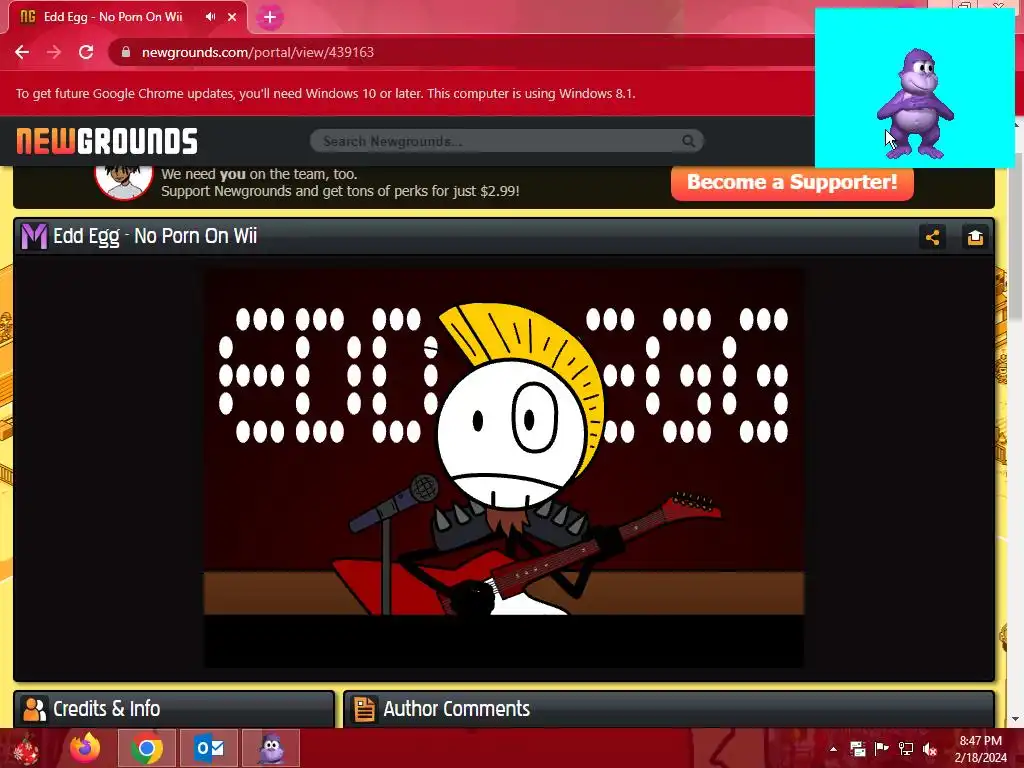Screen dimensions: 1024x768
Task: Open the clock showing 8:47 PM
Action: pyautogui.click(x=980, y=749)
